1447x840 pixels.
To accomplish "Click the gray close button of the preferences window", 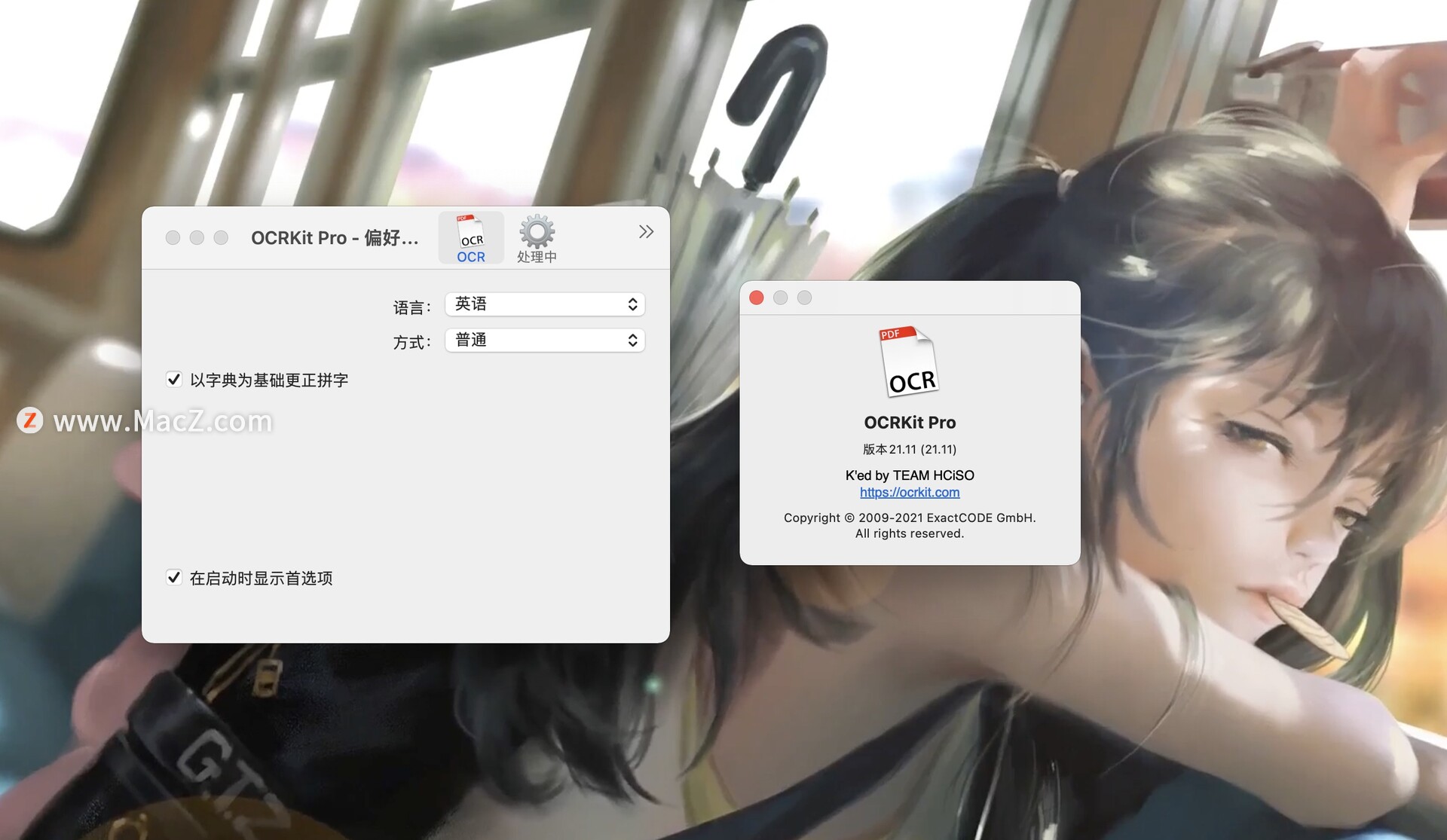I will pyautogui.click(x=173, y=237).
